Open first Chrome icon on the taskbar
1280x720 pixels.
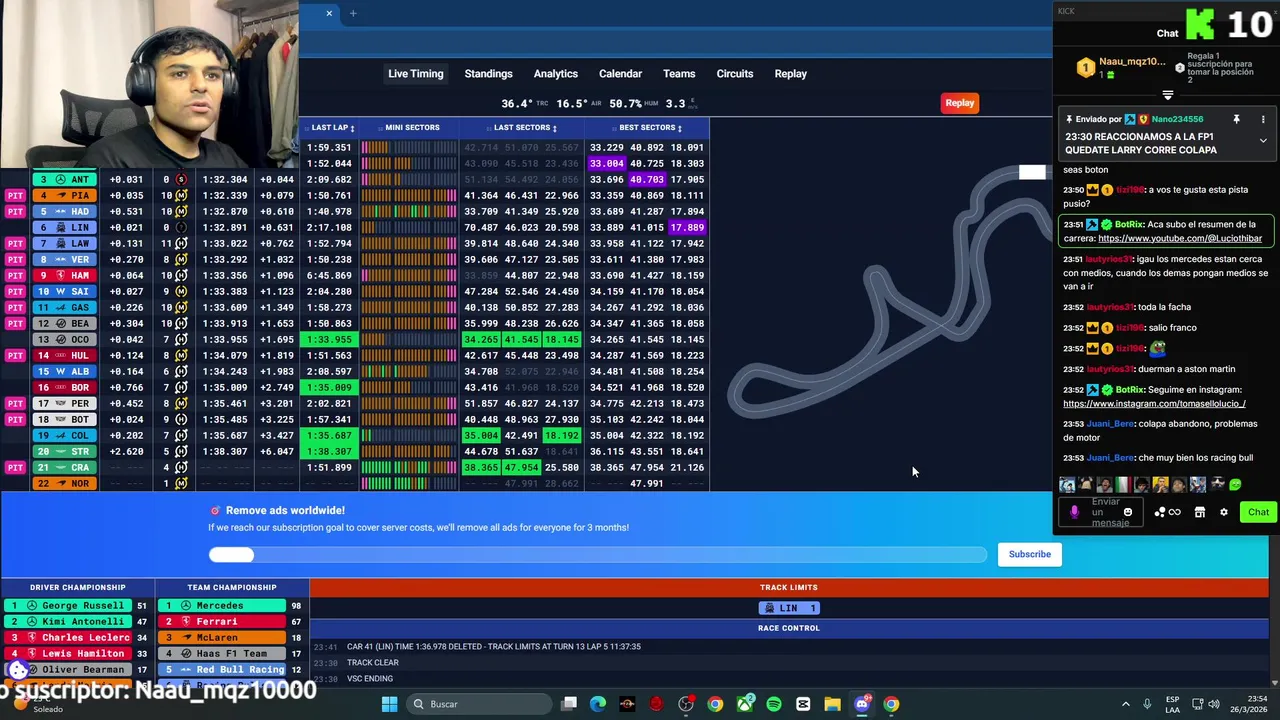click(x=715, y=704)
